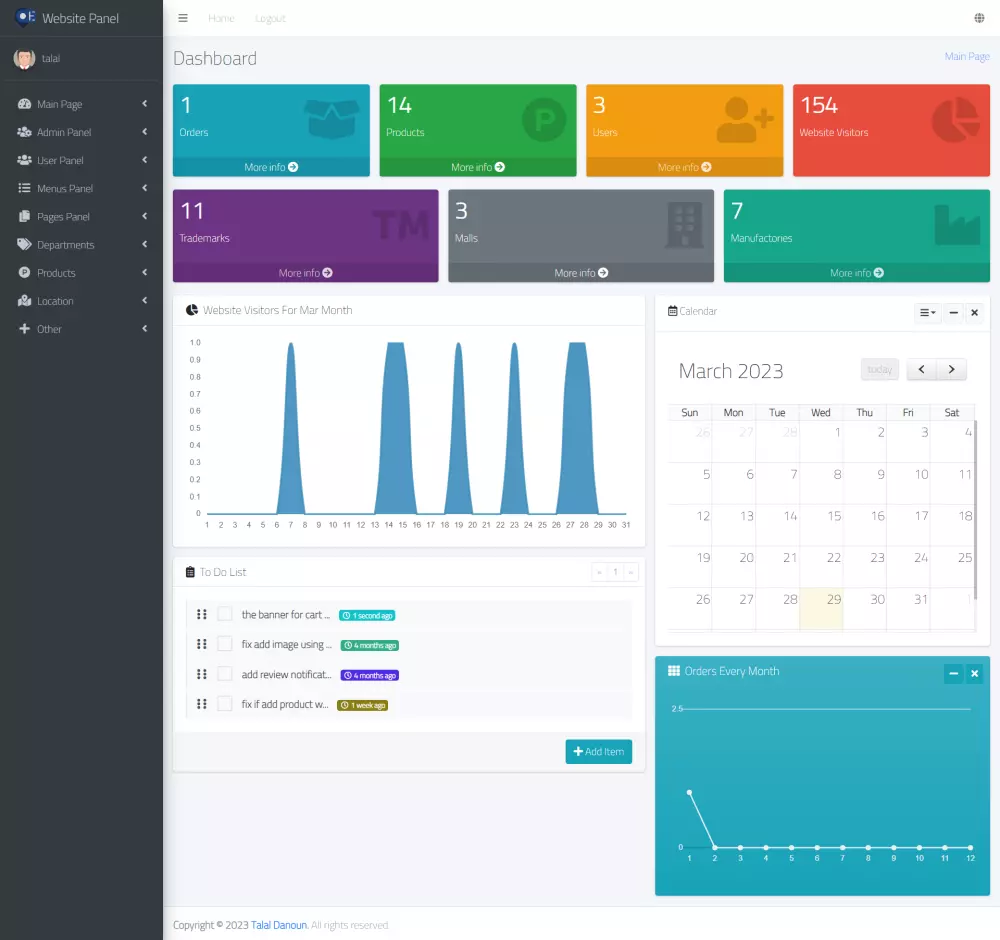Viewport: 1000px width, 940px height.
Task: Open the Calendar panel options dropdown
Action: tap(927, 312)
